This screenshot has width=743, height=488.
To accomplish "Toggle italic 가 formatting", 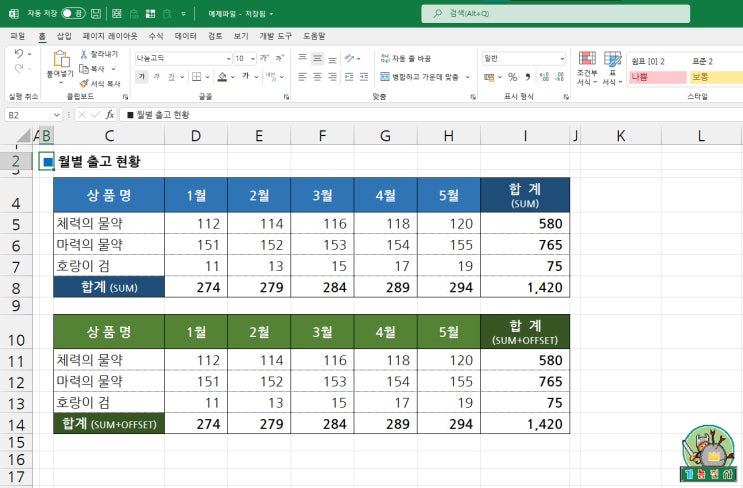I will pos(156,76).
